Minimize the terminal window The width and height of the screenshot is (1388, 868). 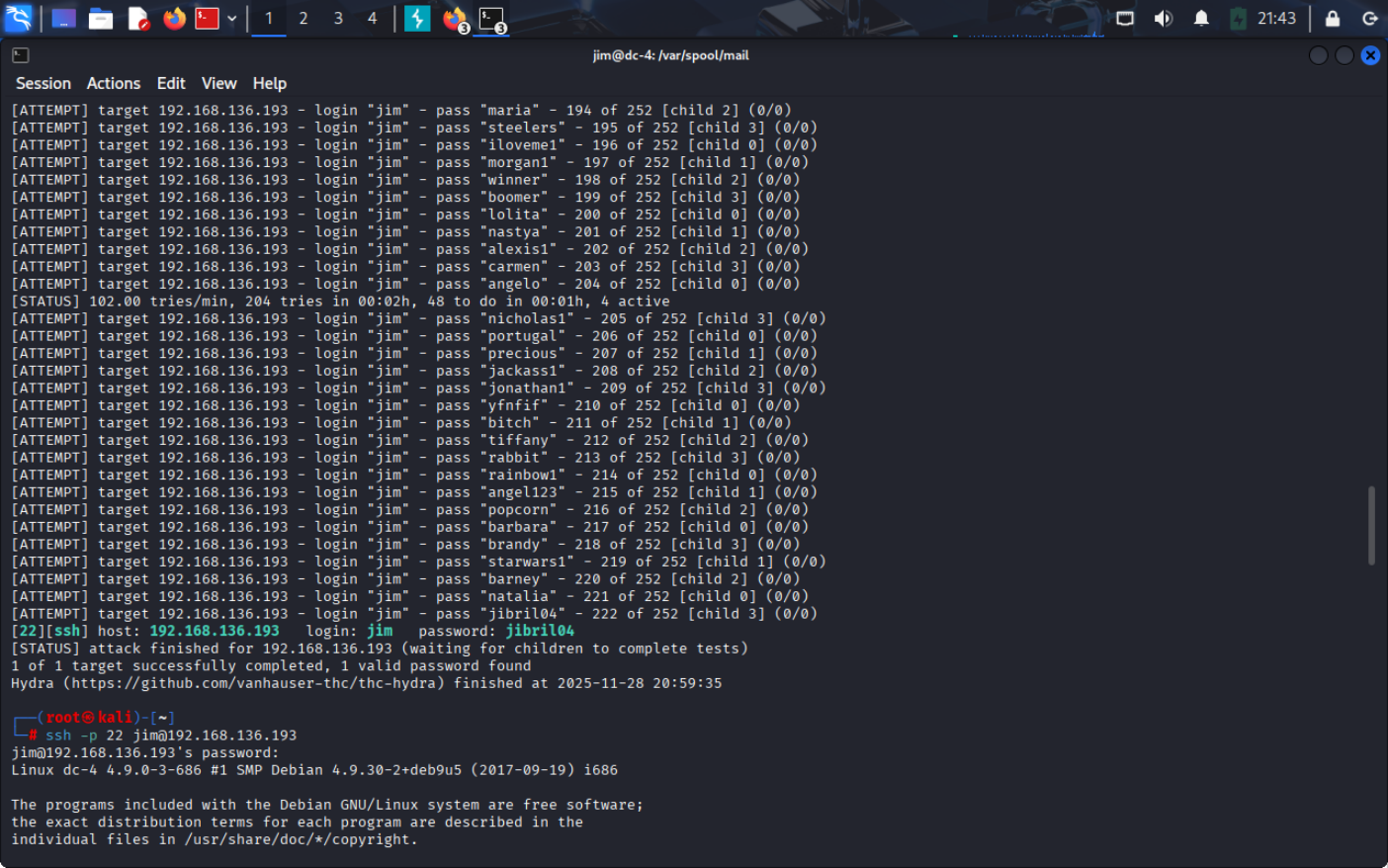1318,55
